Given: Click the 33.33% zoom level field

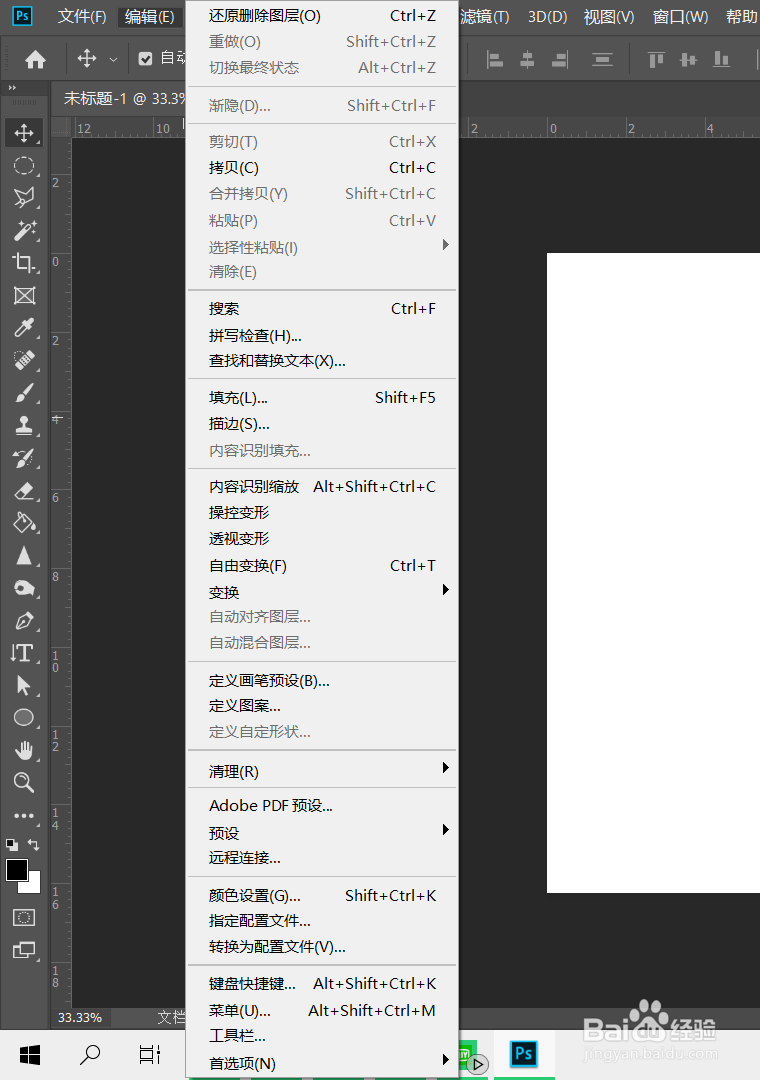Looking at the screenshot, I should [x=80, y=1017].
